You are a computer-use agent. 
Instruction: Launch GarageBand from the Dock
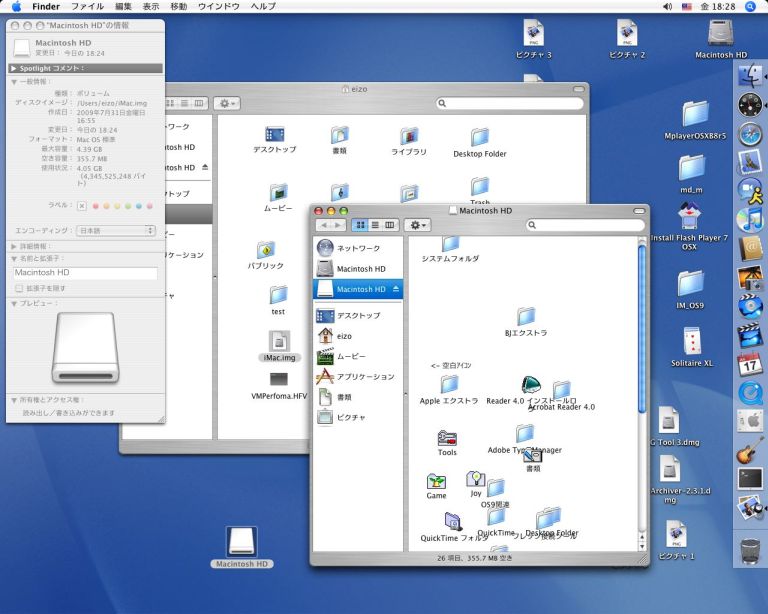[x=750, y=450]
